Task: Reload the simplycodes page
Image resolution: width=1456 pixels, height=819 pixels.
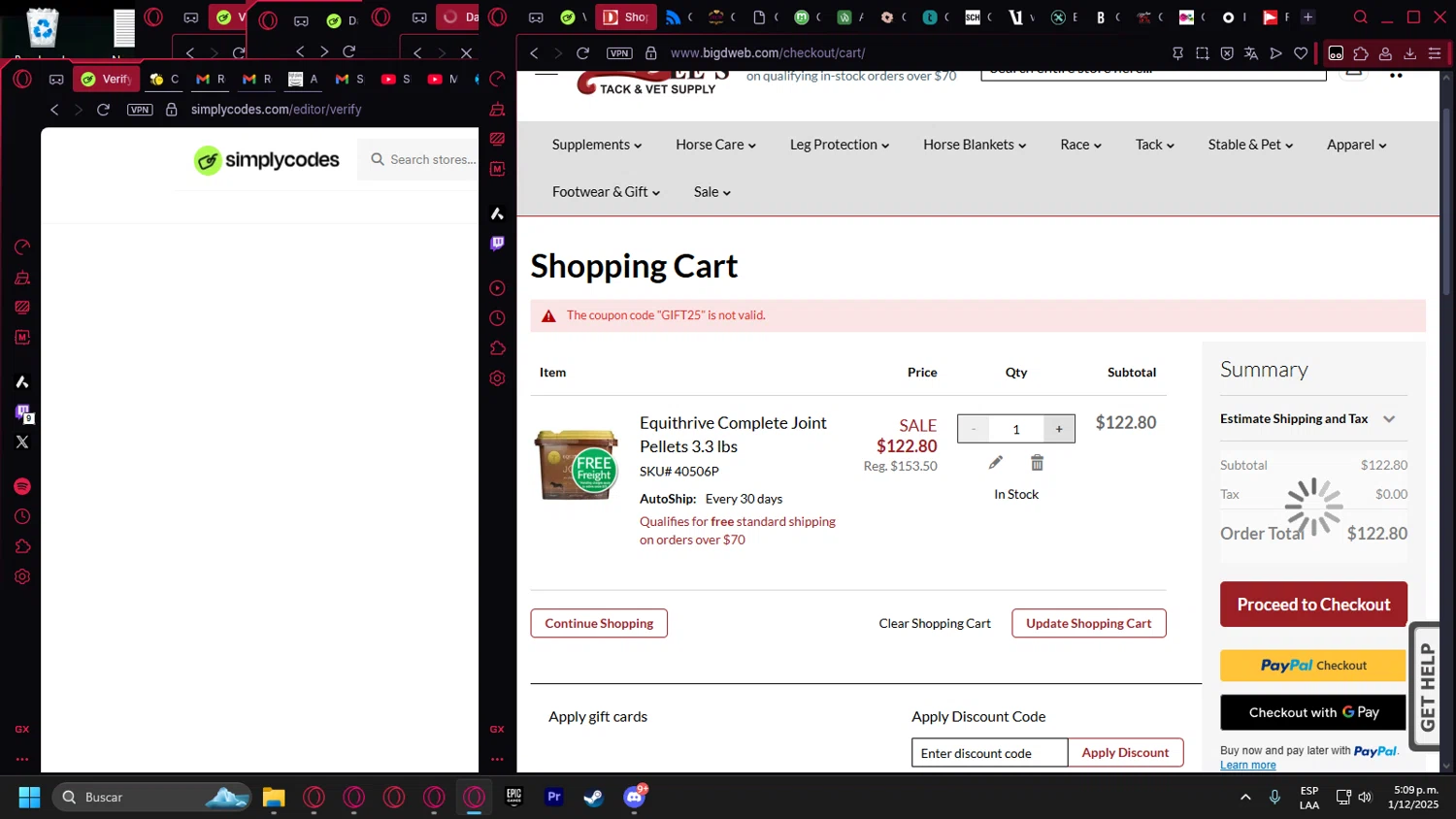Action: [x=103, y=110]
